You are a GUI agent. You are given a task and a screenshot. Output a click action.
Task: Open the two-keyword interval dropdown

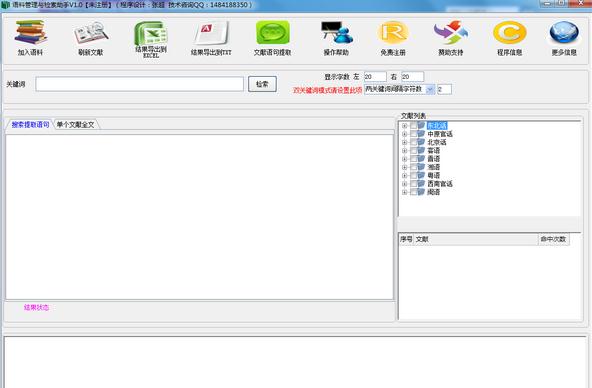(x=430, y=89)
